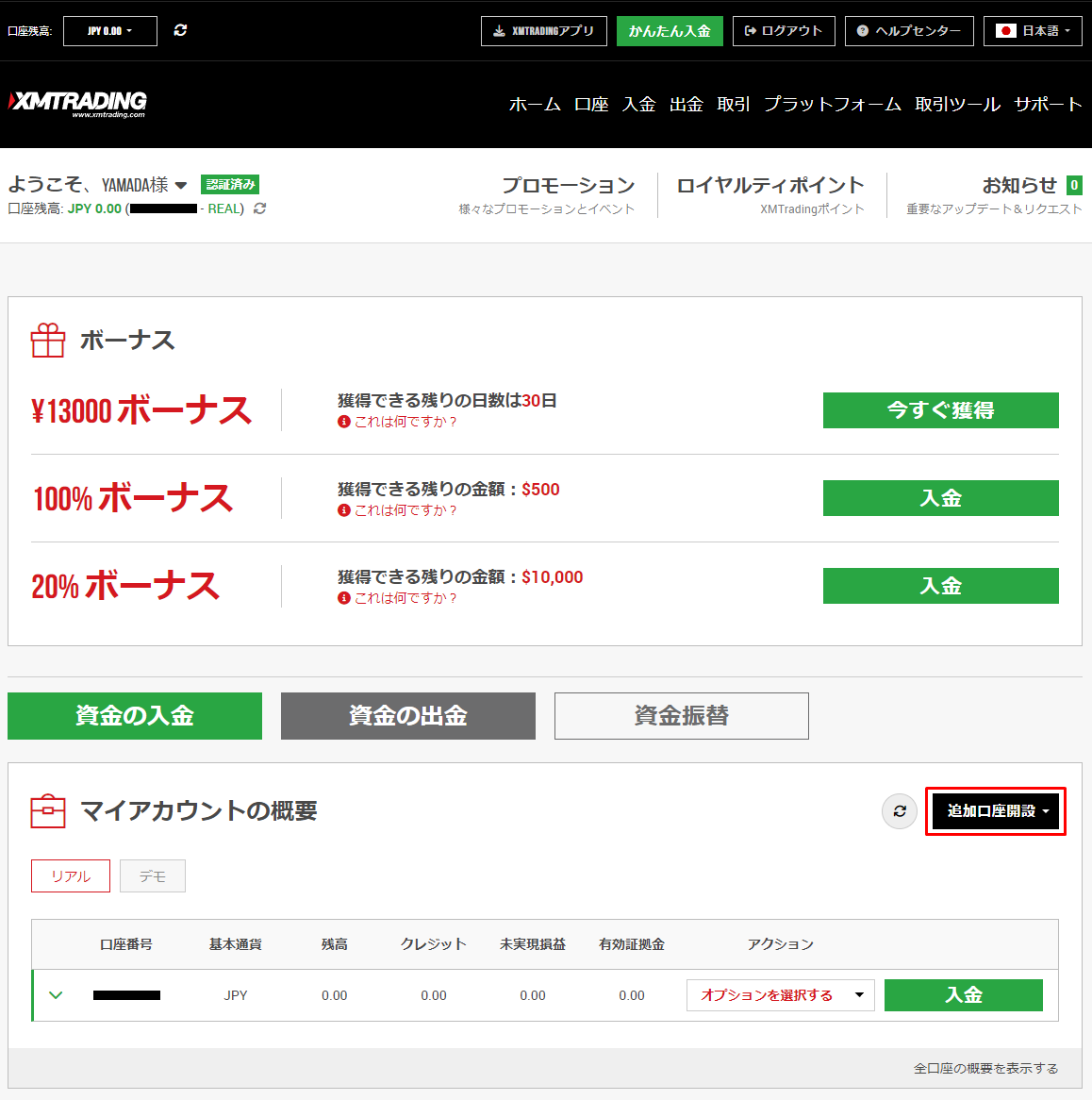Image resolution: width=1092 pixels, height=1100 pixels.
Task: Click the 残高 column header
Action: pyautogui.click(x=335, y=944)
